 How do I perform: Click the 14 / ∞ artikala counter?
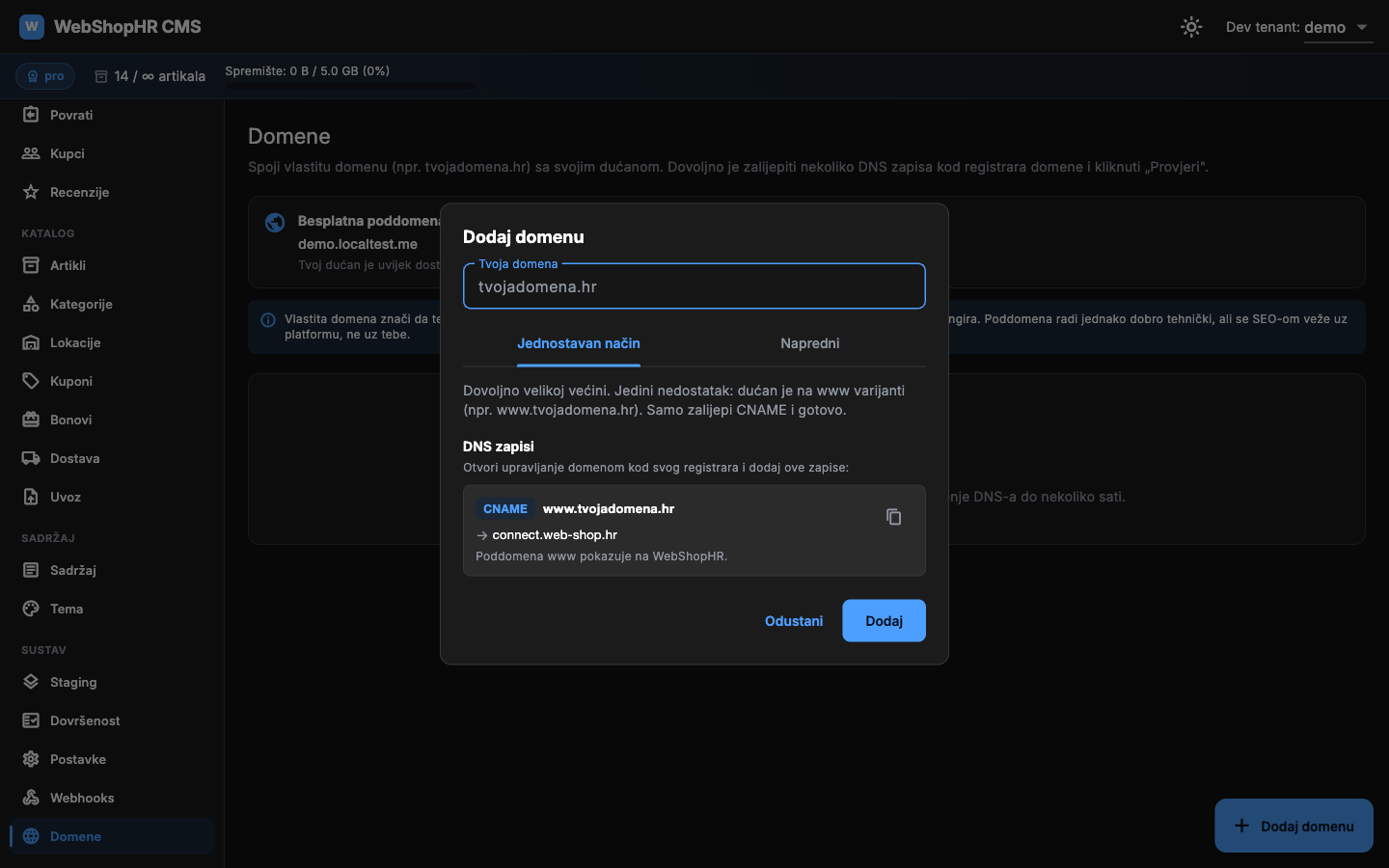tap(159, 76)
